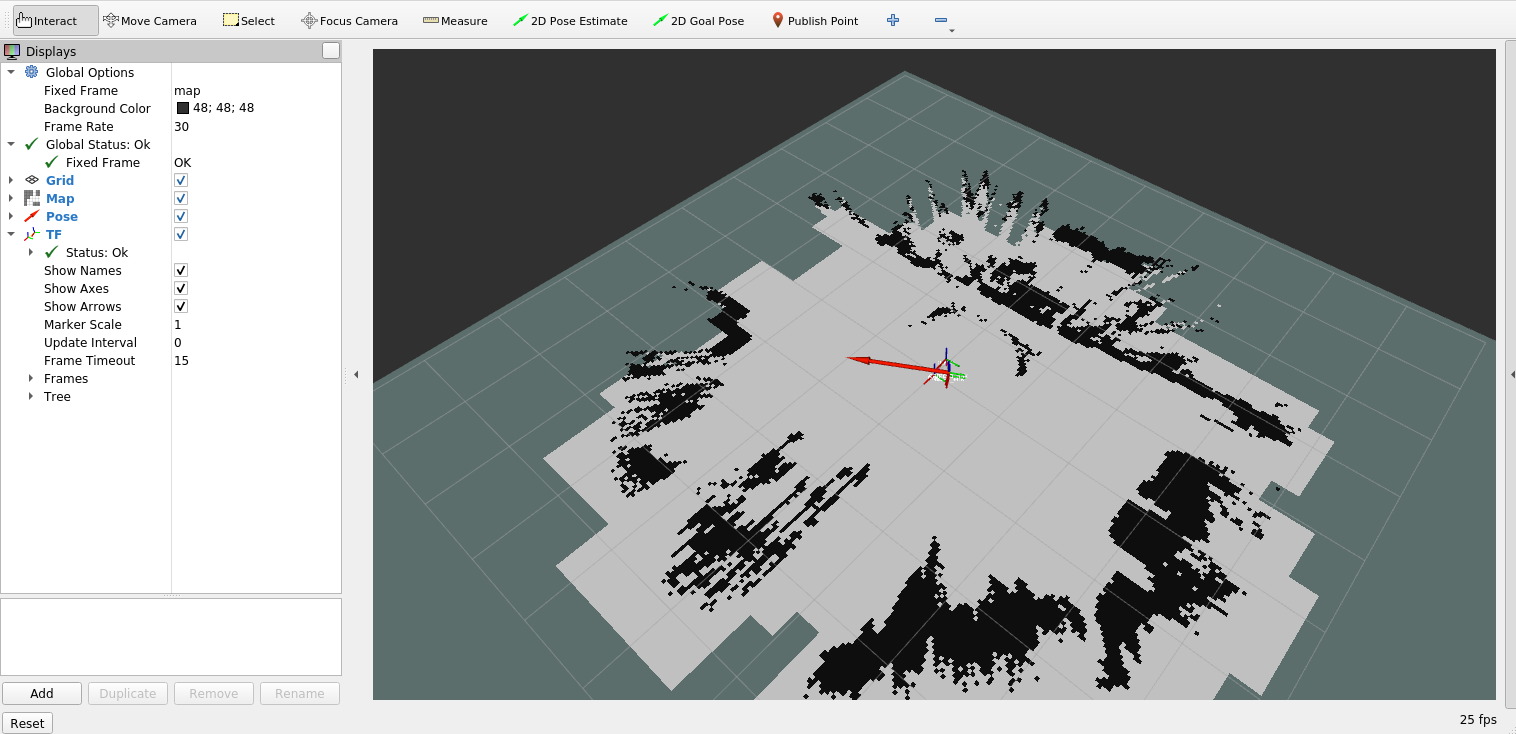Activate 2D Pose Estimate tool
This screenshot has height=734, width=1516.
point(570,21)
